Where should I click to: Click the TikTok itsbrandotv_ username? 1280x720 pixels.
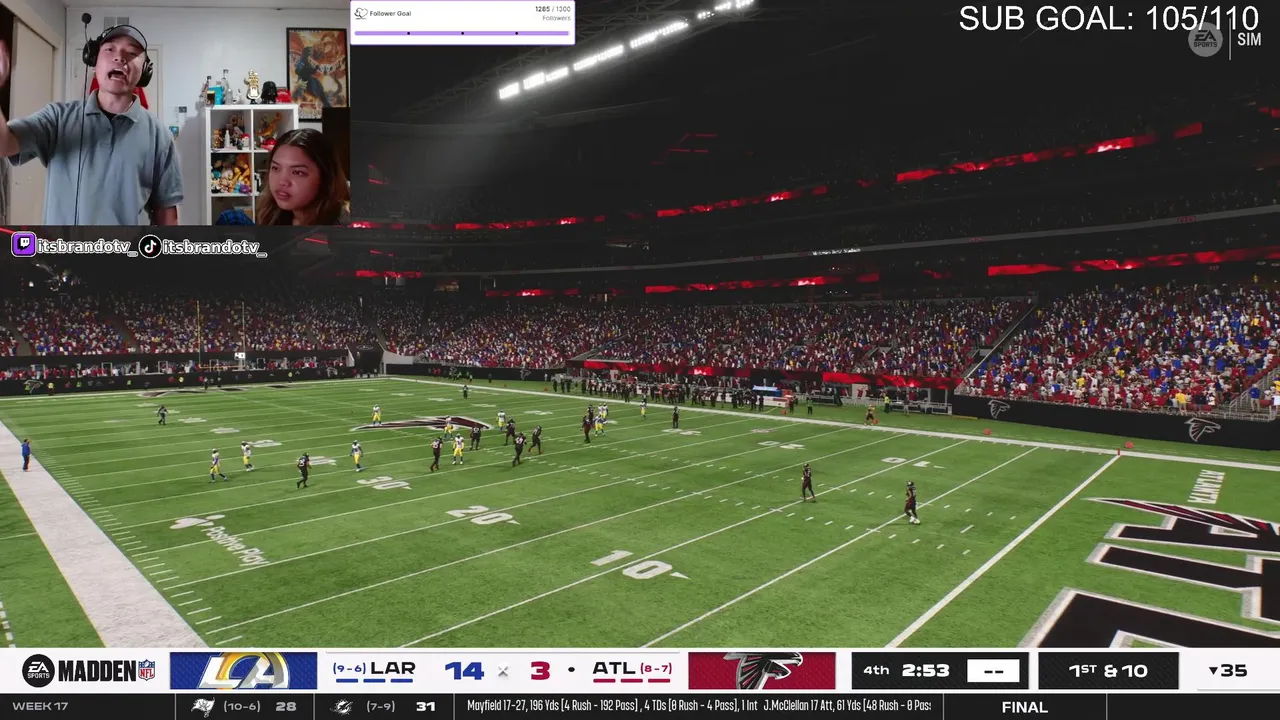(214, 247)
